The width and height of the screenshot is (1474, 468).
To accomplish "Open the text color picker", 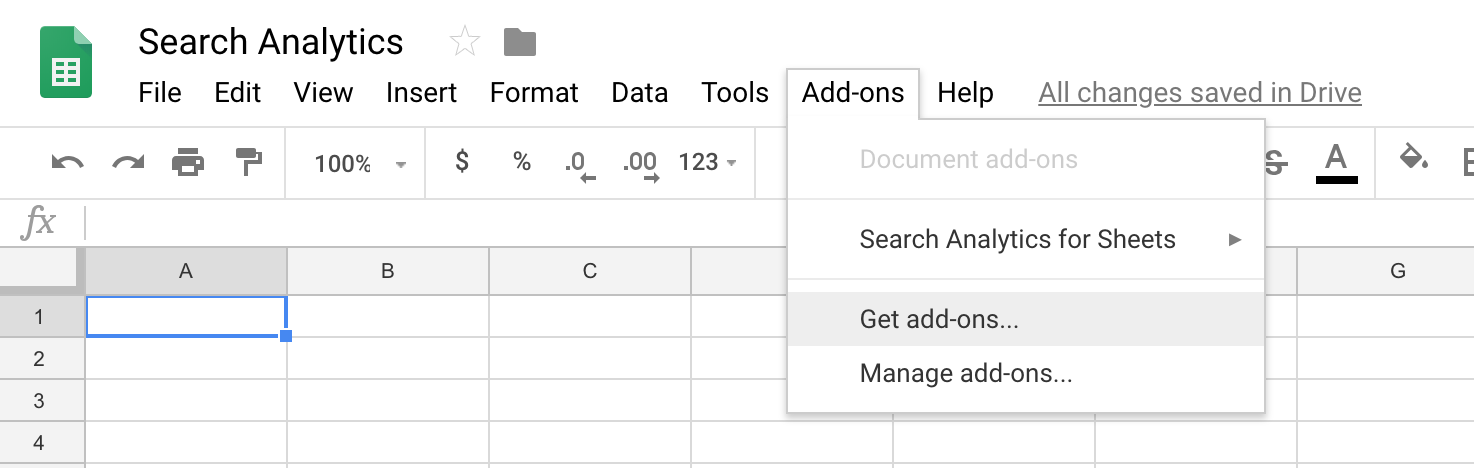I will [1336, 164].
